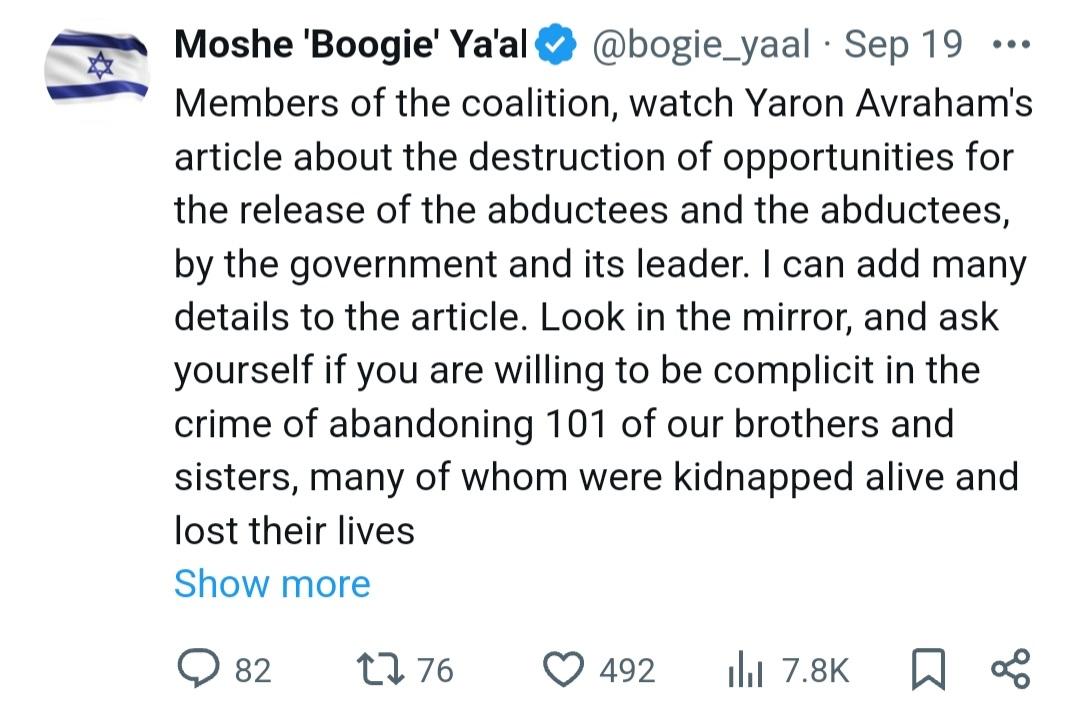Click the 82 replies count
Viewport: 1080px width, 704px height.
click(x=253, y=670)
